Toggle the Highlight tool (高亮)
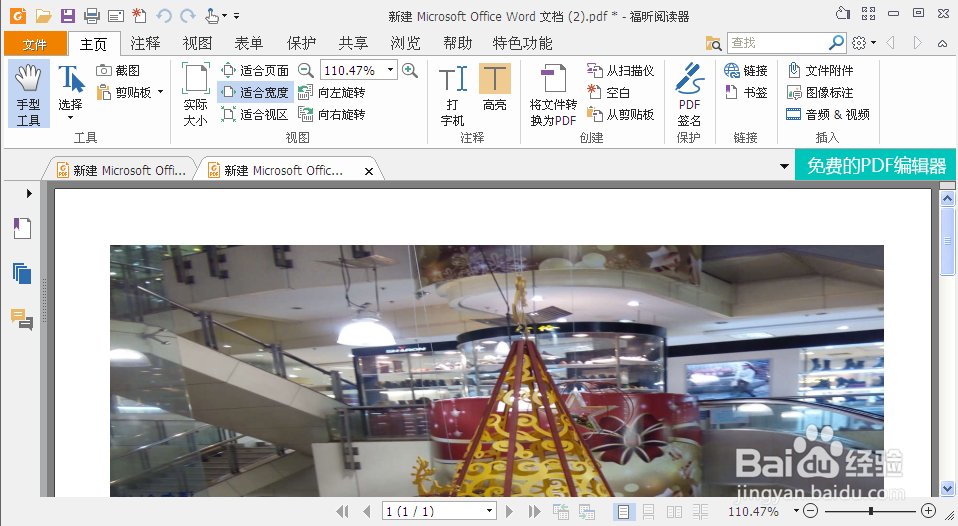 coord(494,89)
